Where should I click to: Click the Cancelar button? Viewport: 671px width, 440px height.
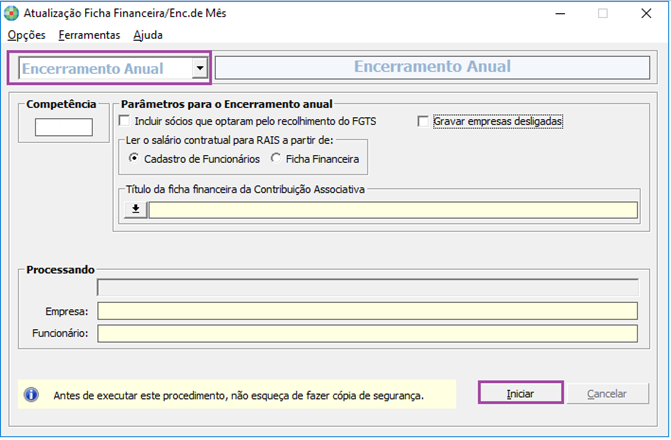coord(607,393)
